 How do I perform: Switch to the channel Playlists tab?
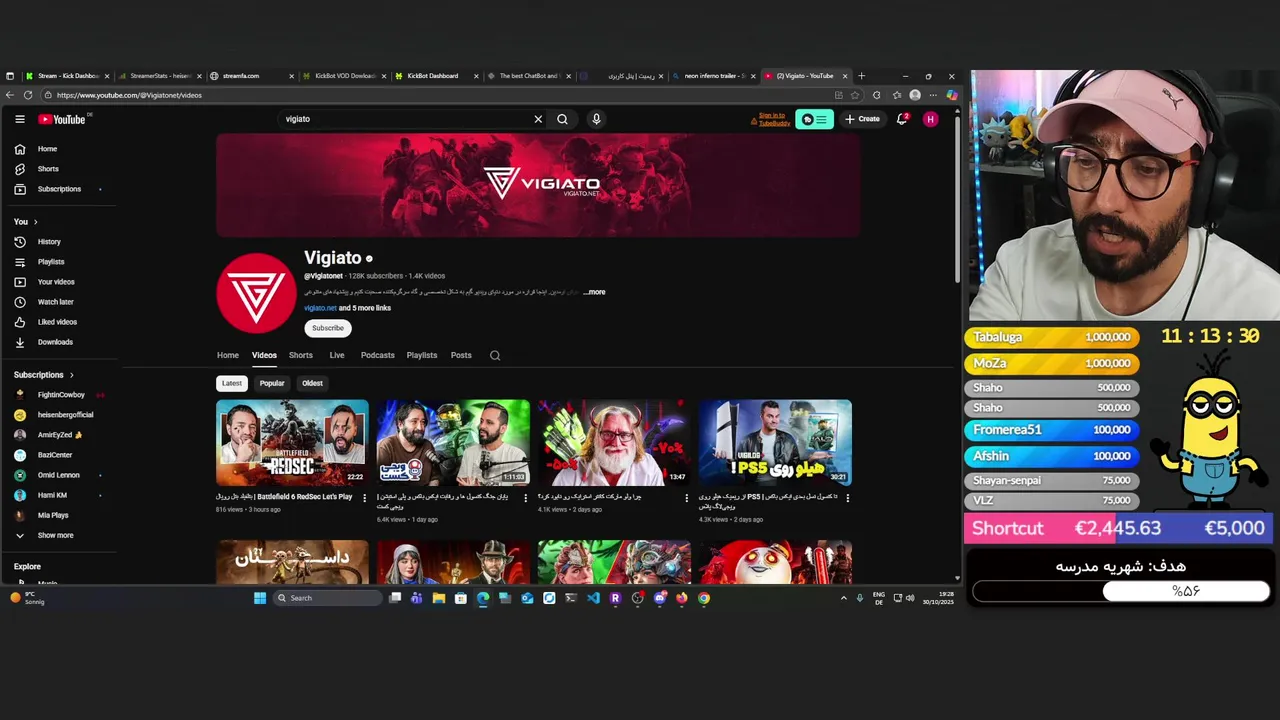click(x=422, y=355)
